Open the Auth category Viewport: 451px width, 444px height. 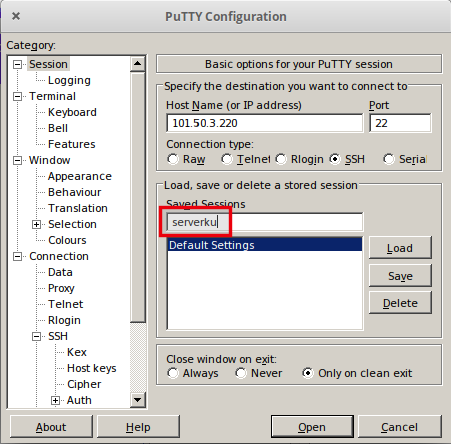point(79,400)
